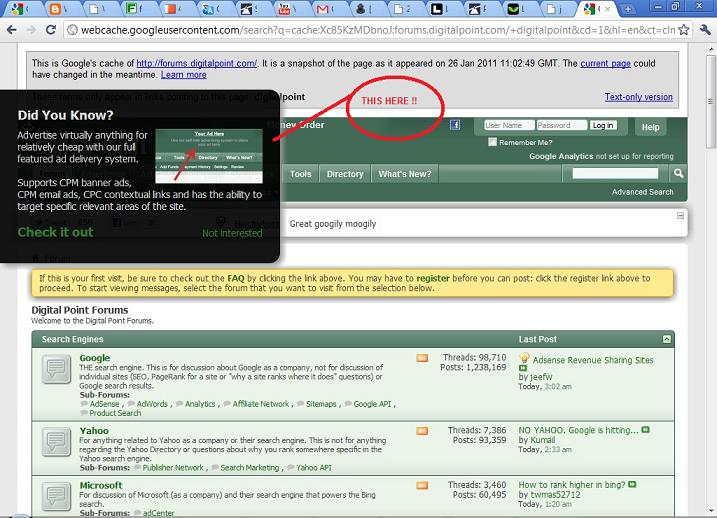Open the forums.digitalpoint.com cached link
Image resolution: width=717 pixels, height=518 pixels.
(x=197, y=64)
